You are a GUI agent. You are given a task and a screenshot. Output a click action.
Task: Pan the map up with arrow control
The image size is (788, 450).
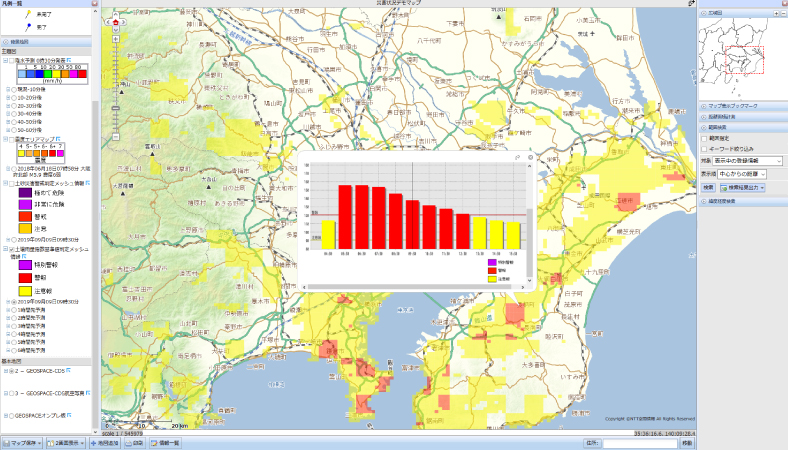coord(116,15)
